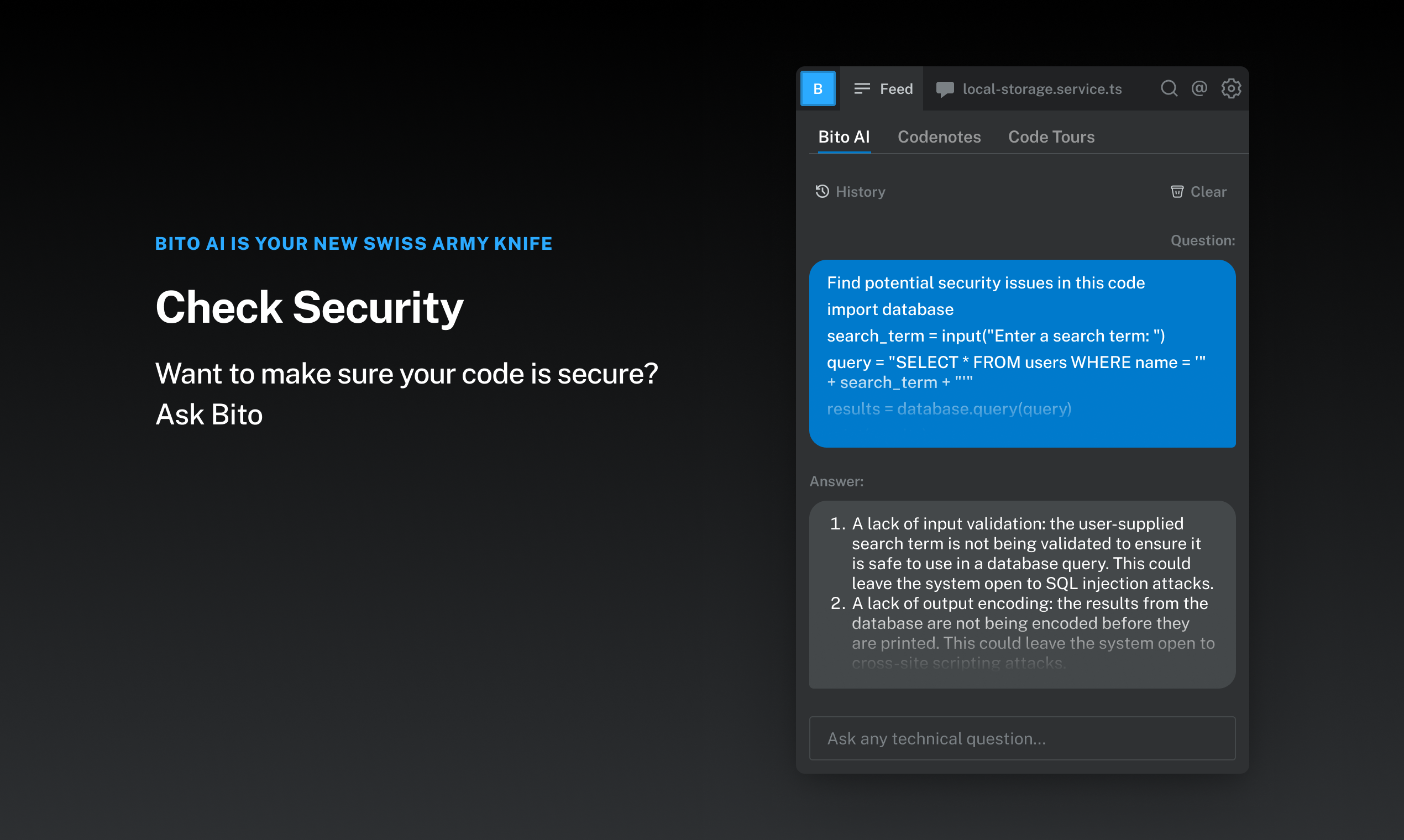The image size is (1404, 840).
Task: Click the 'results = database.query(query)' line
Action: click(x=949, y=409)
